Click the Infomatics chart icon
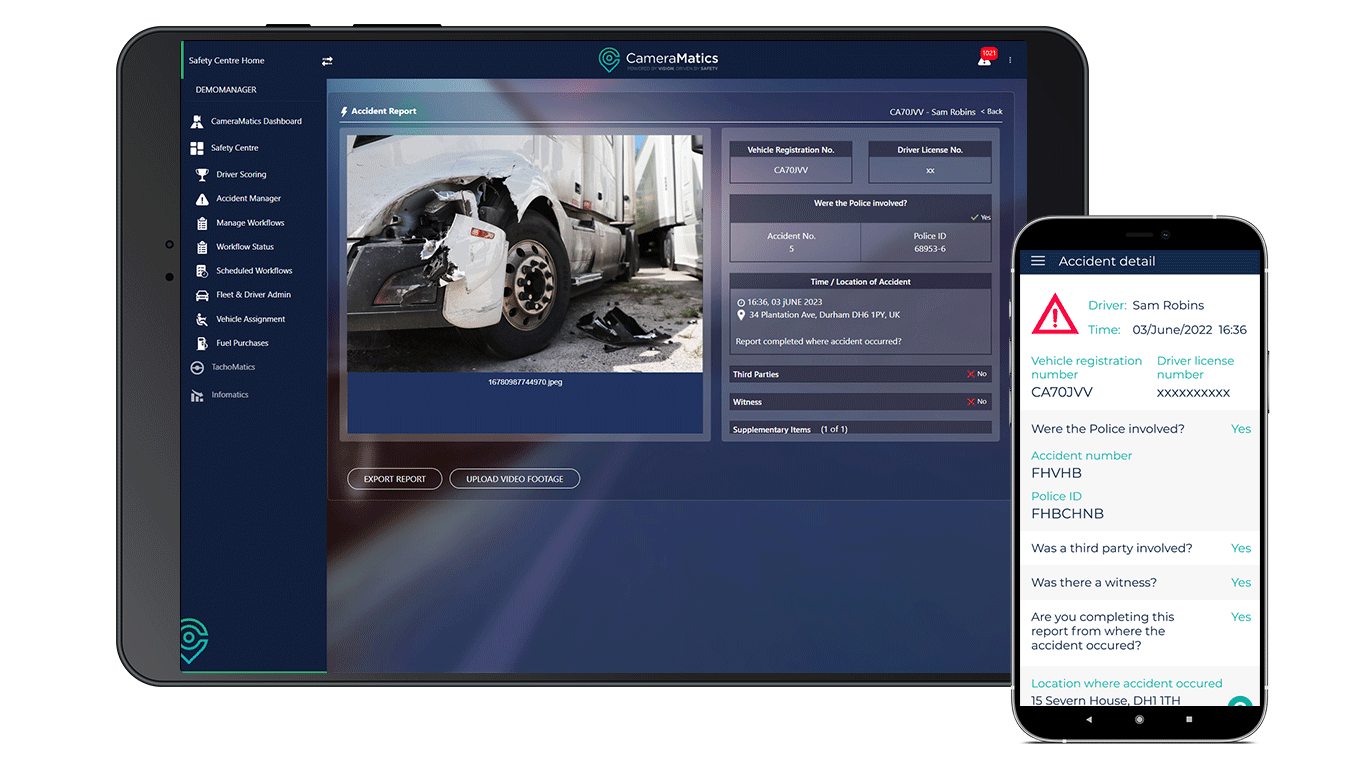The image size is (1366, 768). pyautogui.click(x=197, y=396)
